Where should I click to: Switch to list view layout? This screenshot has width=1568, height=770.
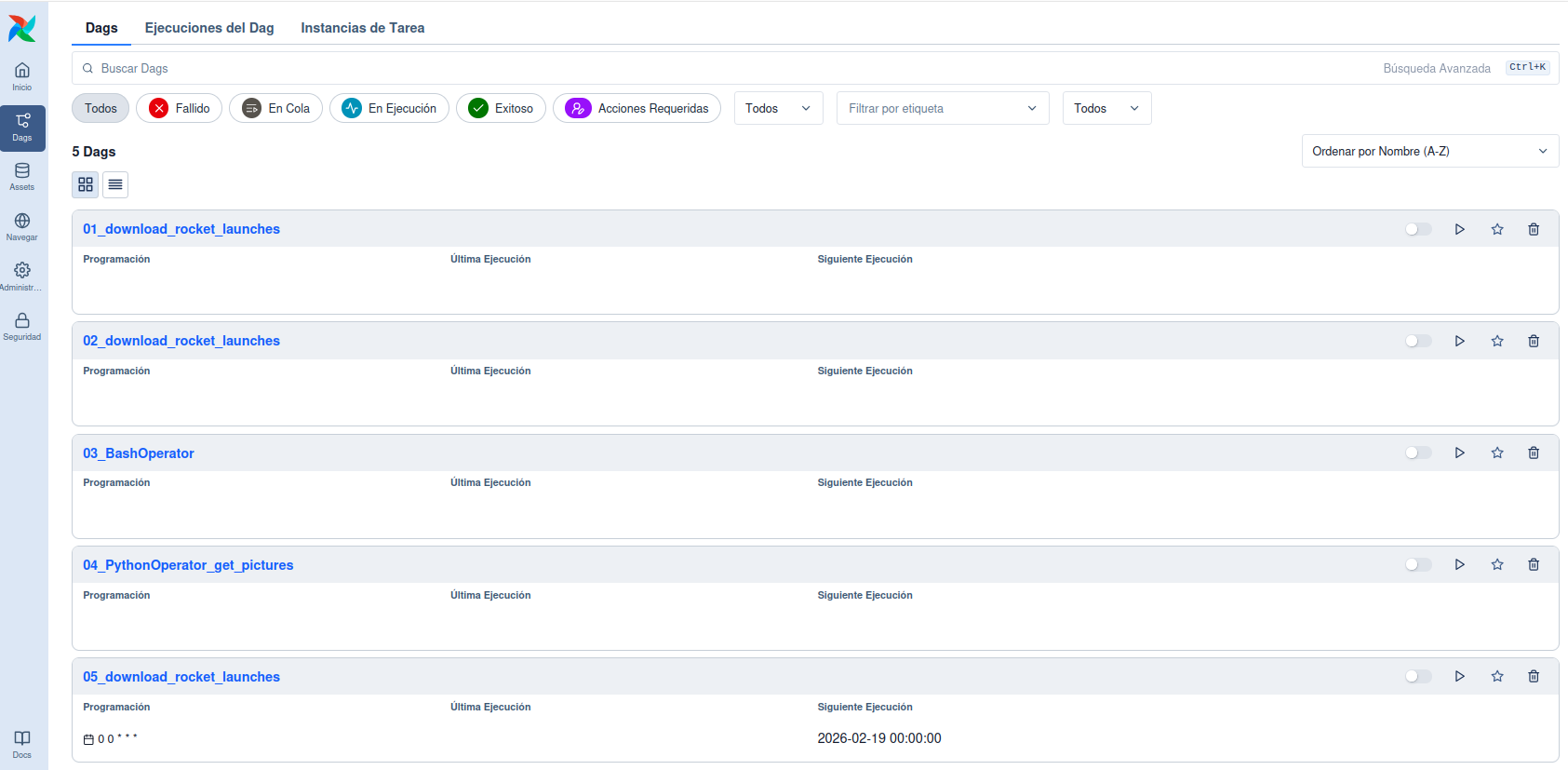tap(115, 184)
